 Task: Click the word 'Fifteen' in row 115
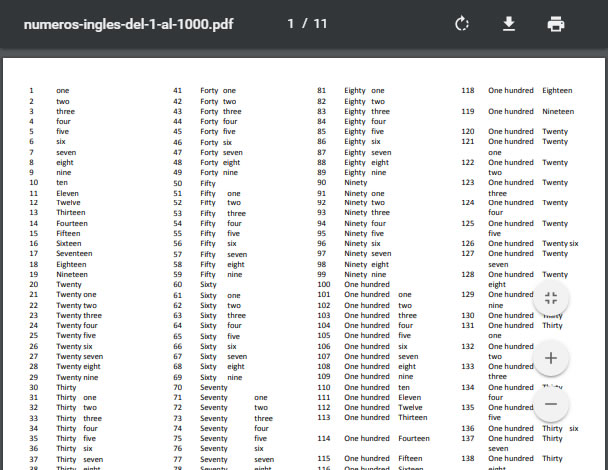coord(410,458)
